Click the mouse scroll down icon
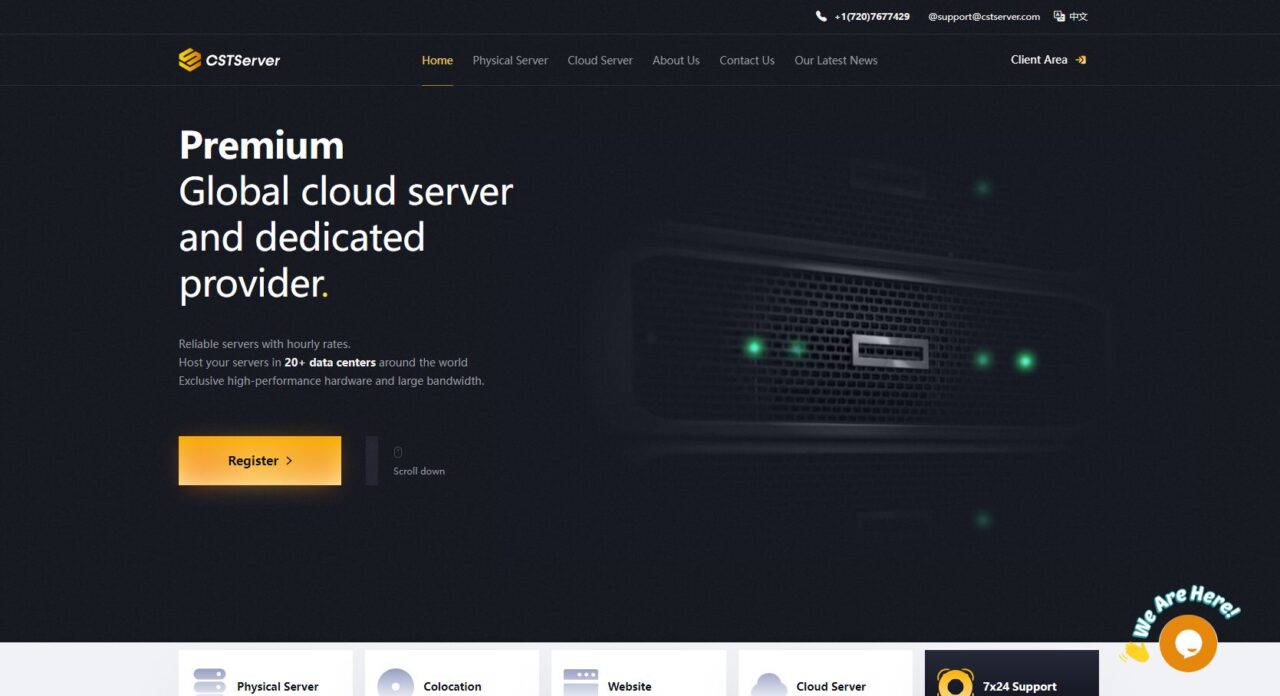 tap(398, 453)
